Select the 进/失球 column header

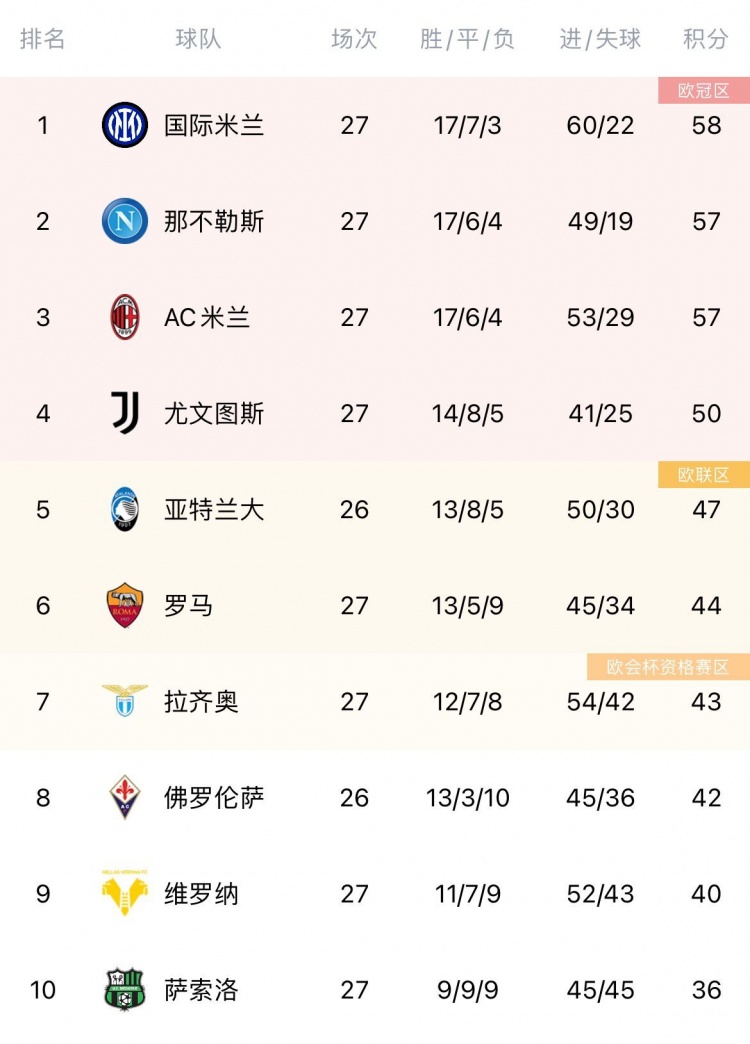point(600,39)
